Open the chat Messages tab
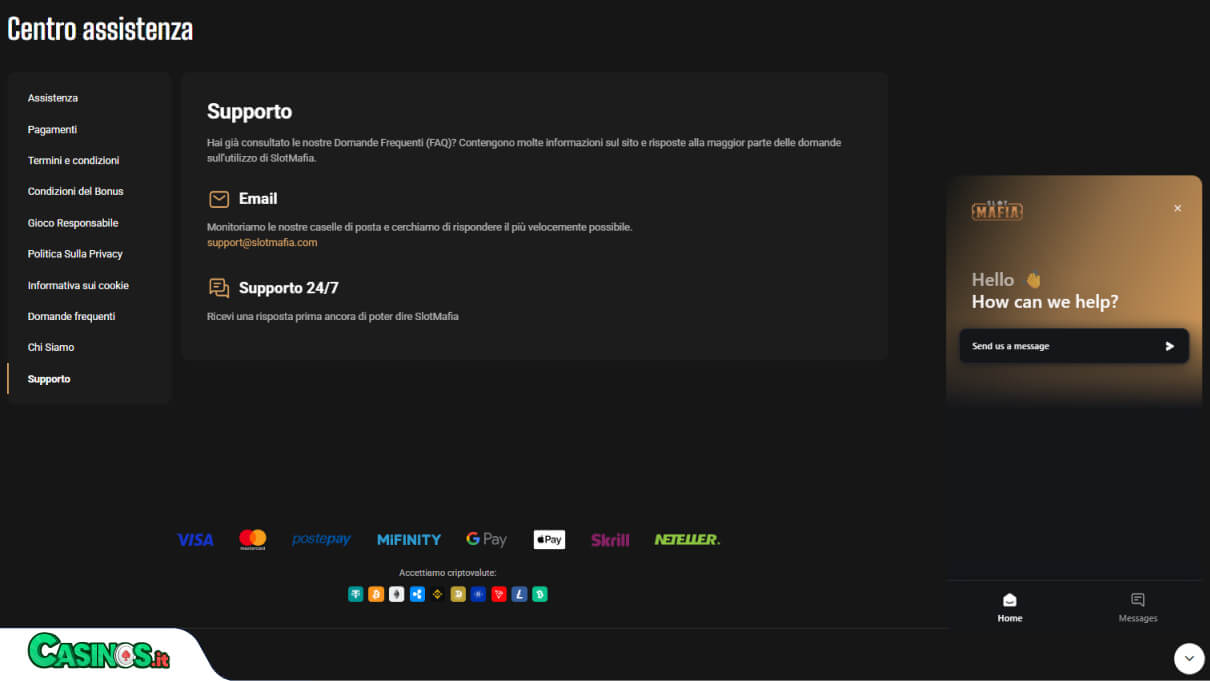Screen dimensions: 1210x681 (x=1138, y=606)
